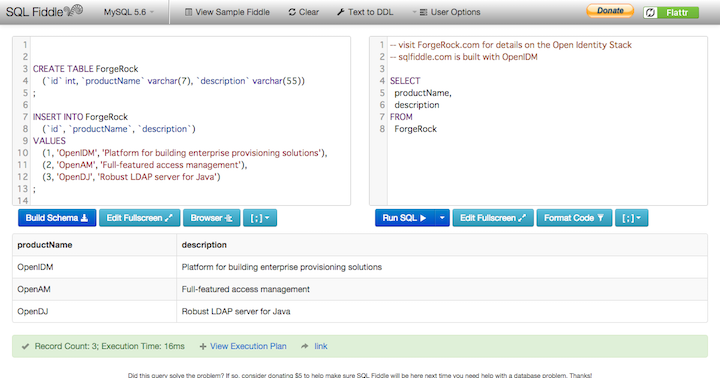The height and width of the screenshot is (378, 720).
Task: Click the plus icon before View Execution Plan
Action: (x=202, y=347)
